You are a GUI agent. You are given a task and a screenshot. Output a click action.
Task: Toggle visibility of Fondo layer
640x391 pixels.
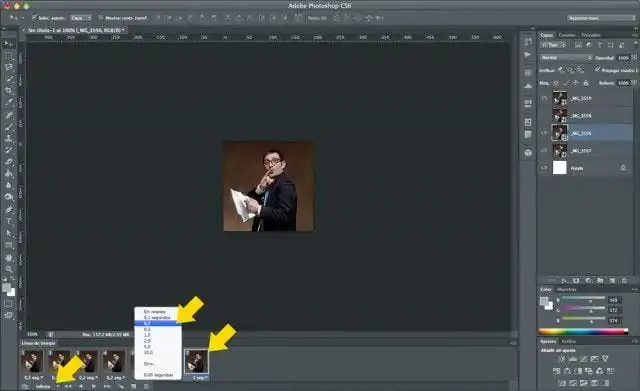click(544, 168)
